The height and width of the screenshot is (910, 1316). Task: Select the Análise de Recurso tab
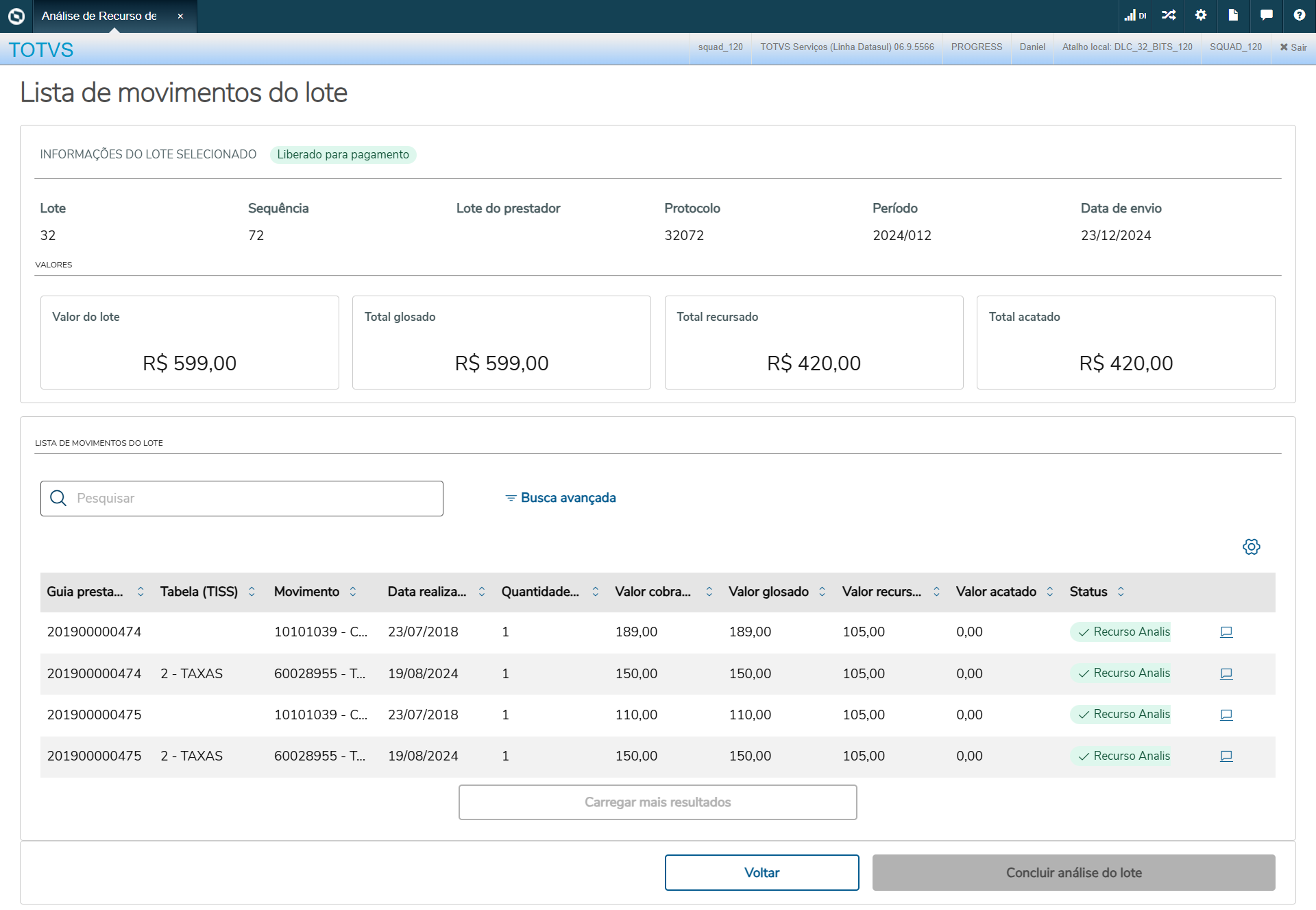(x=99, y=16)
